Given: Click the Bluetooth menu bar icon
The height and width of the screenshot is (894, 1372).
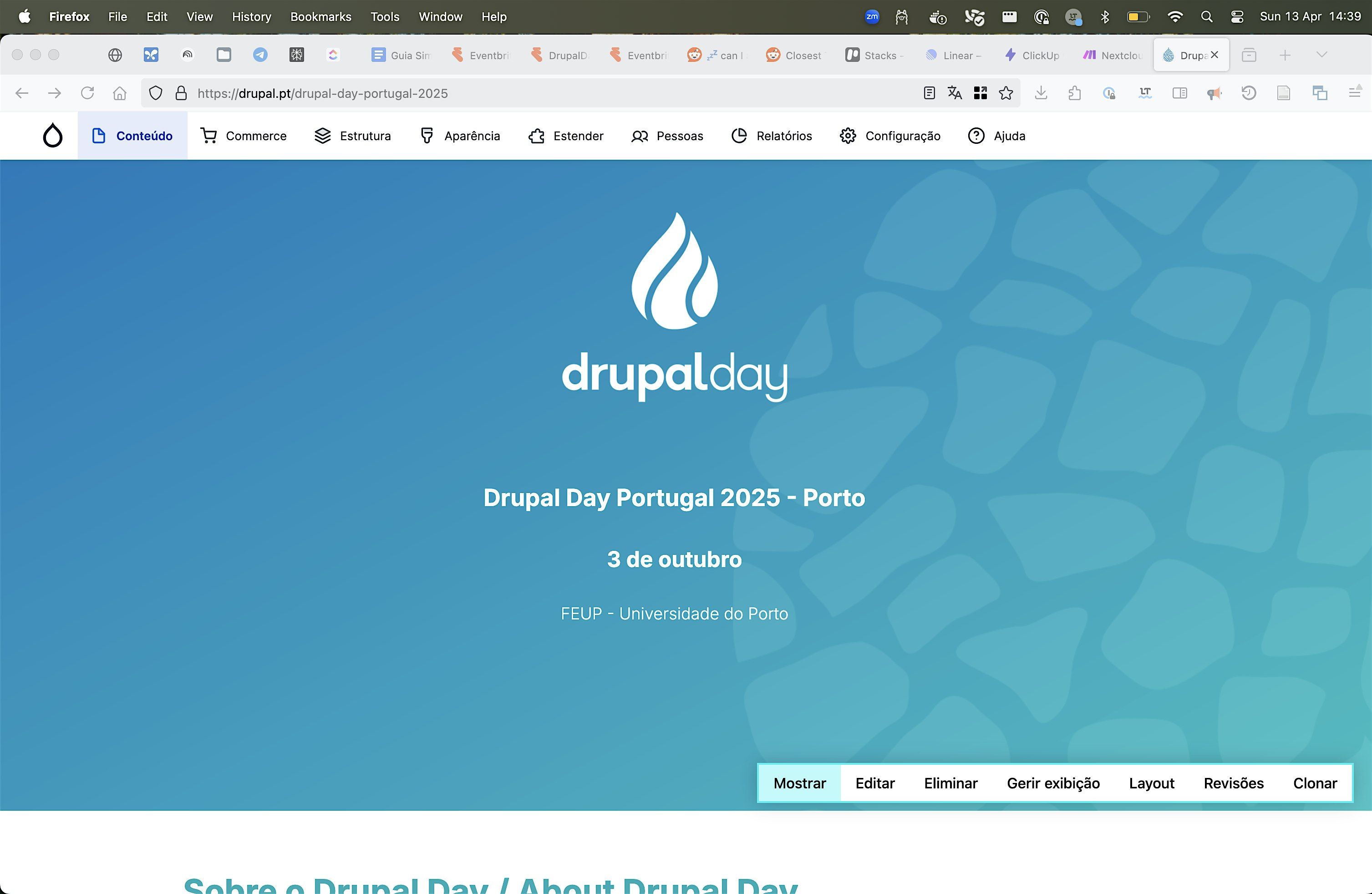Looking at the screenshot, I should click(1104, 17).
